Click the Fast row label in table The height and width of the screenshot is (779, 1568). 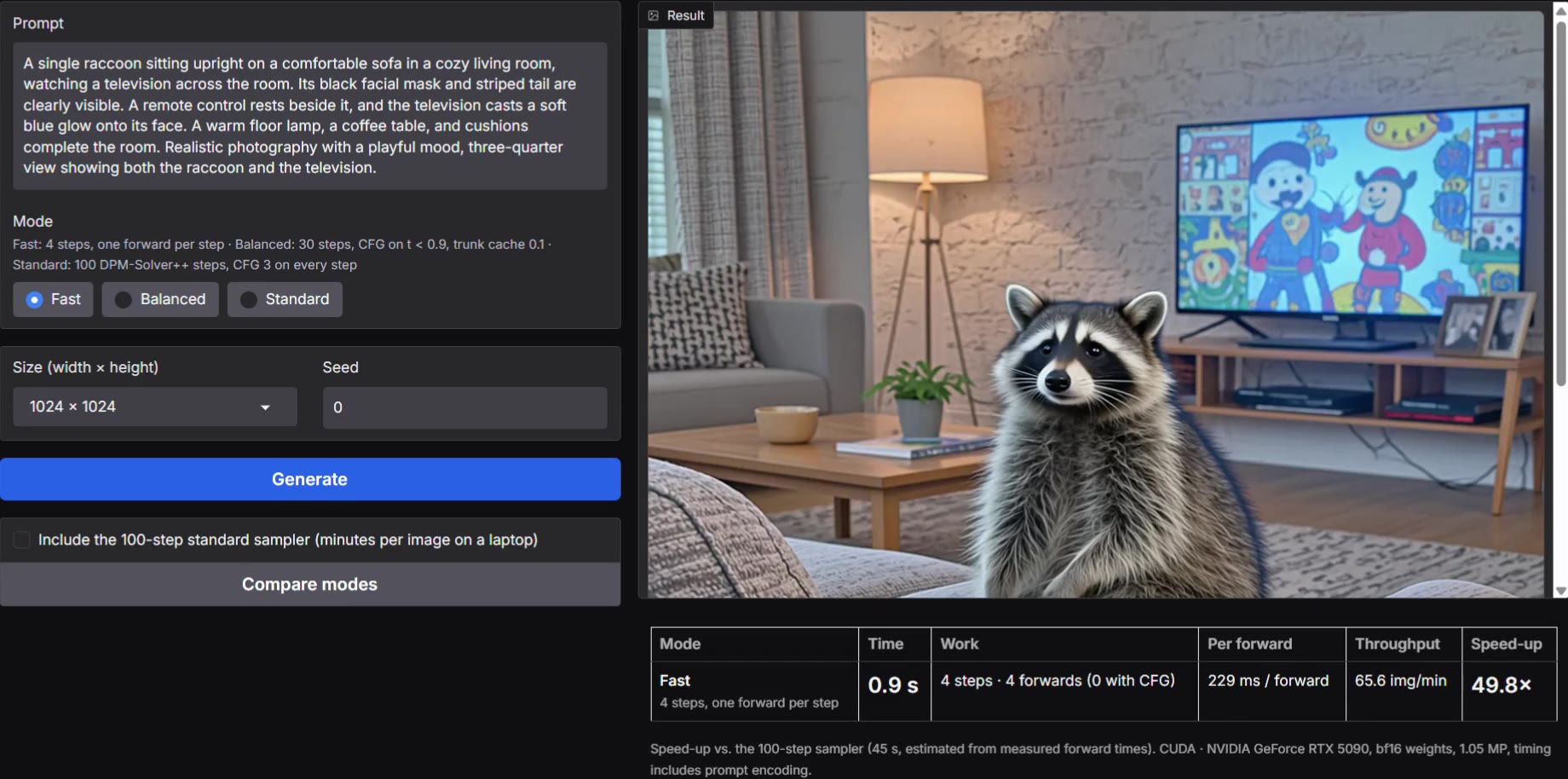tap(675, 681)
